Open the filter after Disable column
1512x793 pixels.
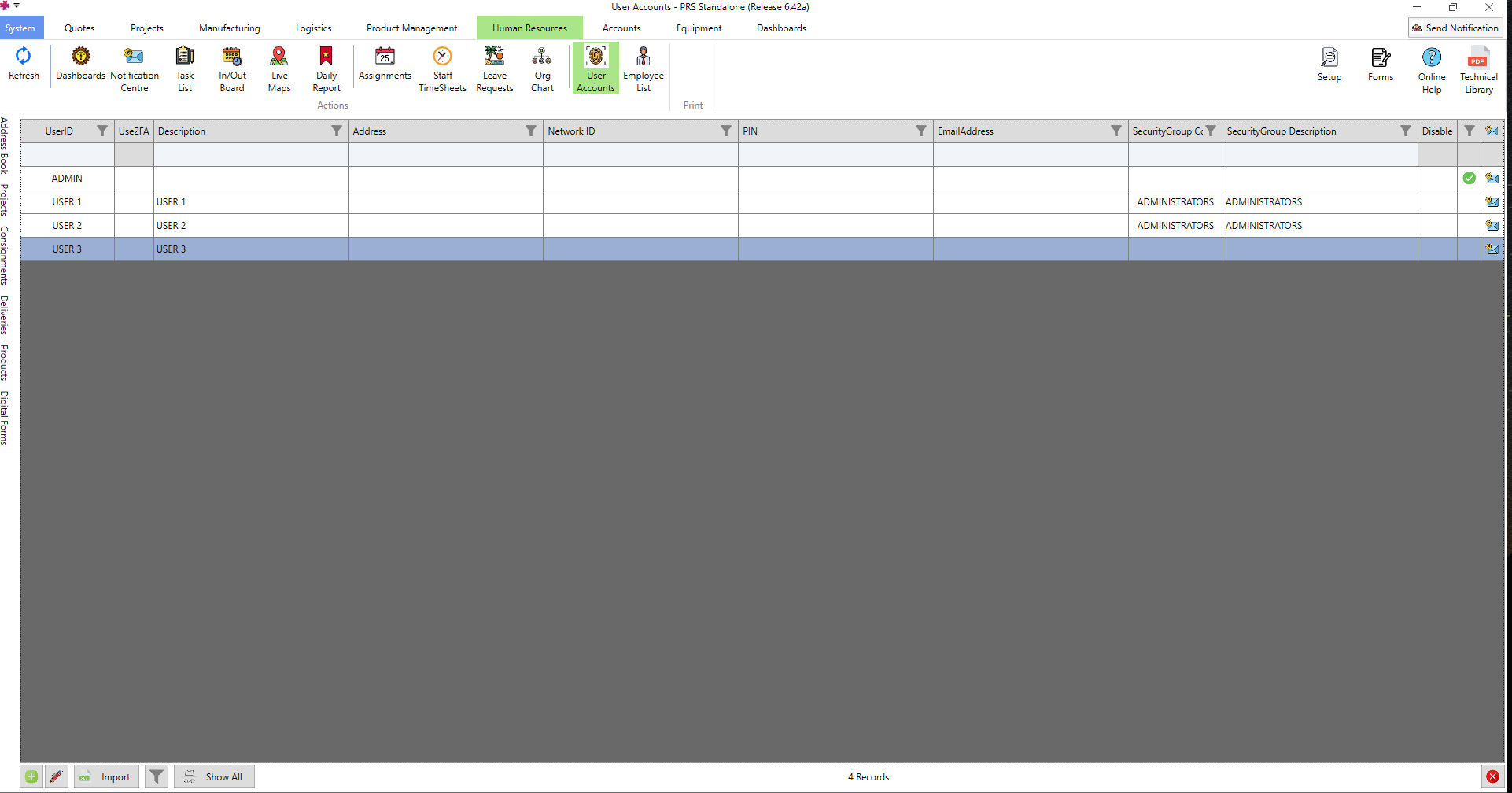point(1469,131)
